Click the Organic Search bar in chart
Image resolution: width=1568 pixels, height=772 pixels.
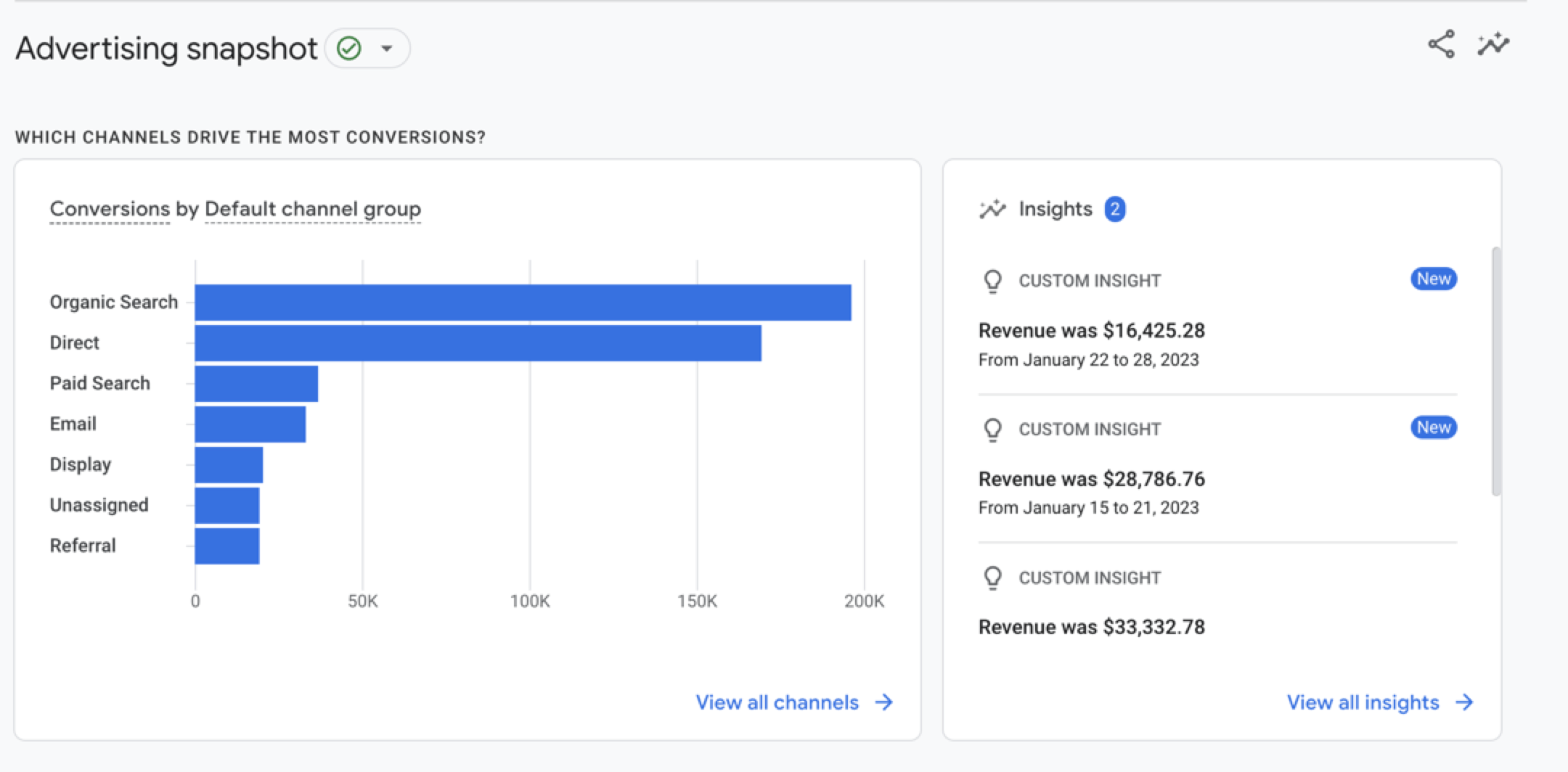pyautogui.click(x=523, y=303)
